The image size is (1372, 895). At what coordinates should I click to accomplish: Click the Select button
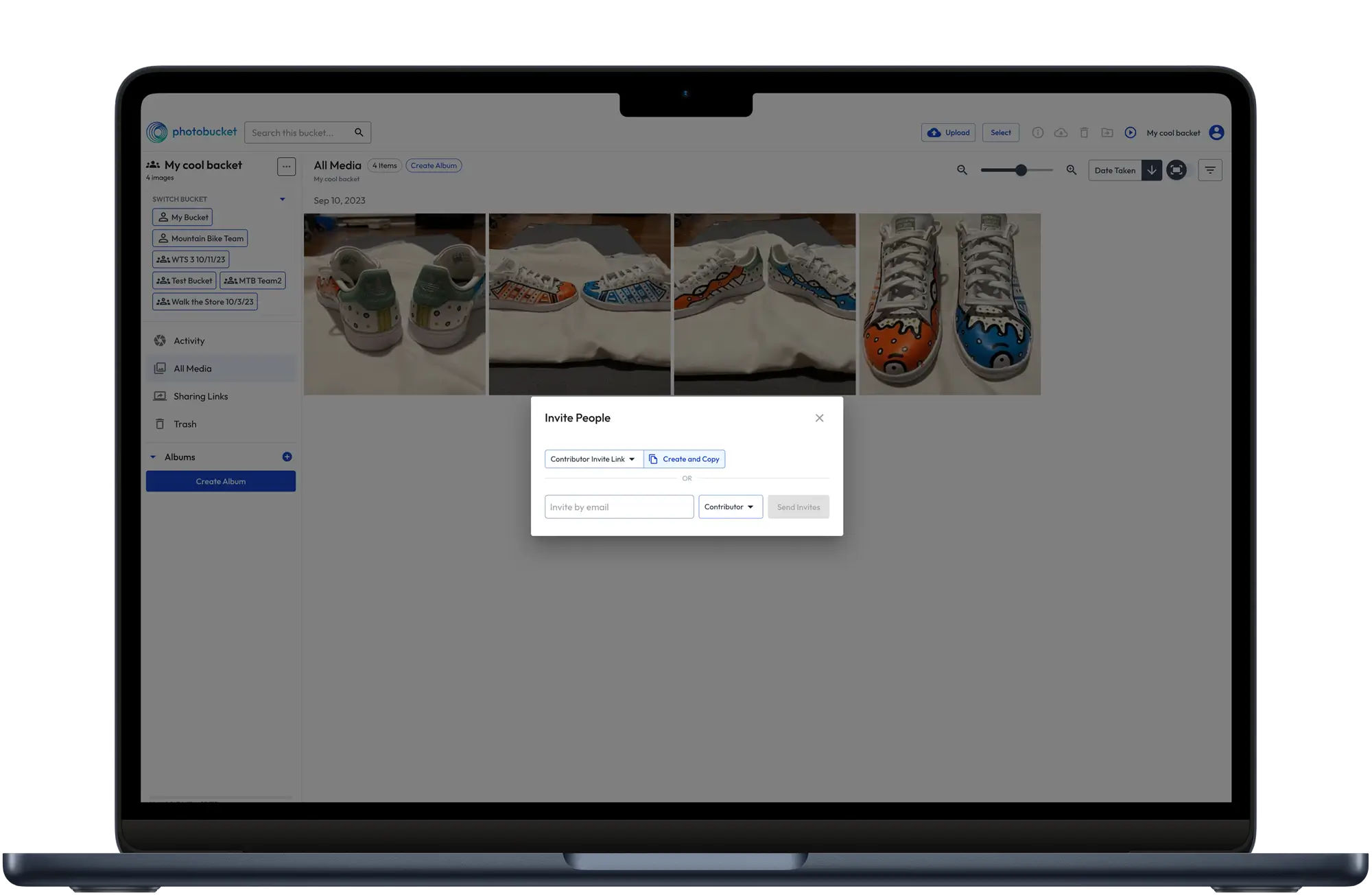[x=1001, y=132]
